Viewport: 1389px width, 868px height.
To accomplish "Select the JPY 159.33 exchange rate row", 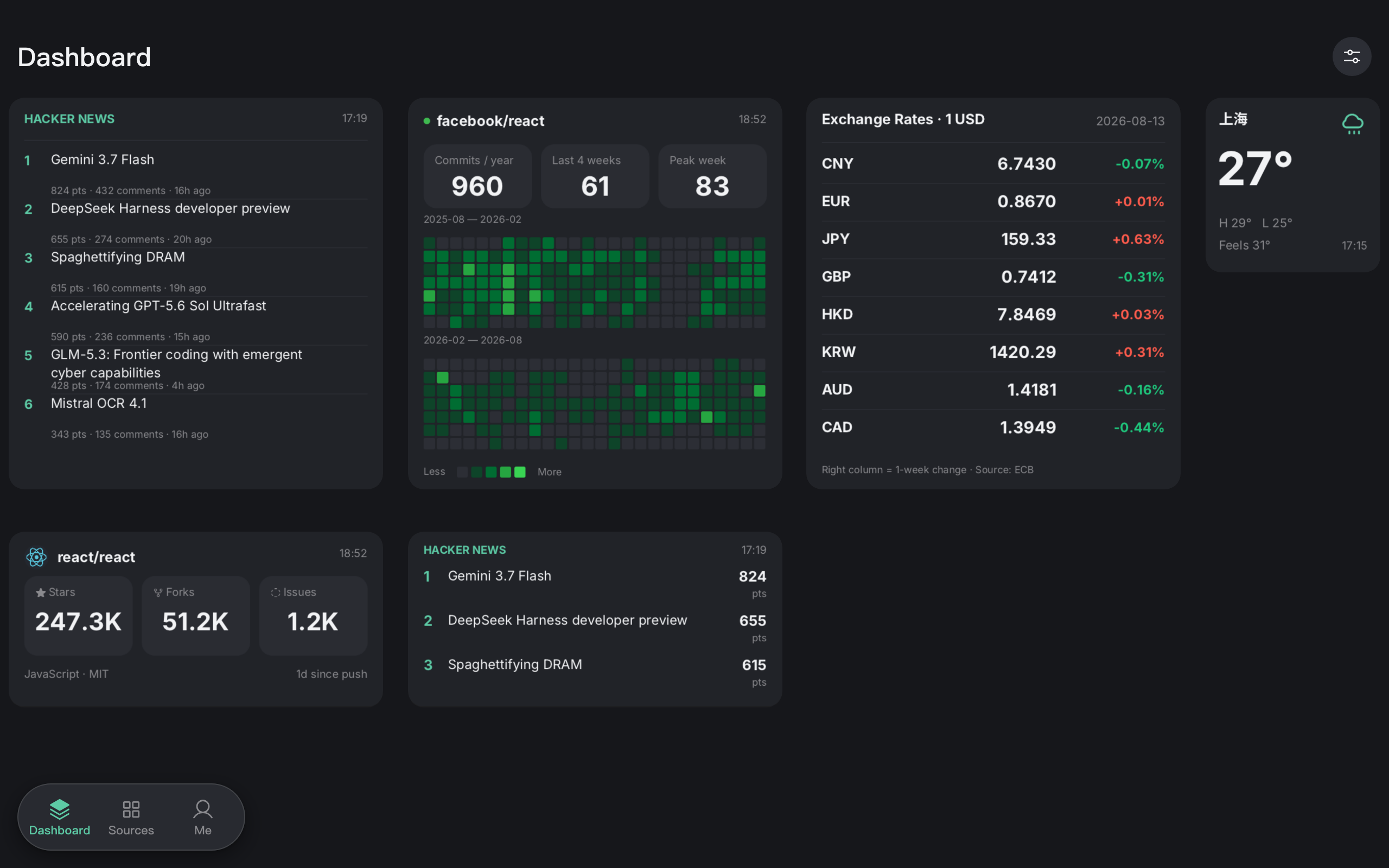I will 993,239.
